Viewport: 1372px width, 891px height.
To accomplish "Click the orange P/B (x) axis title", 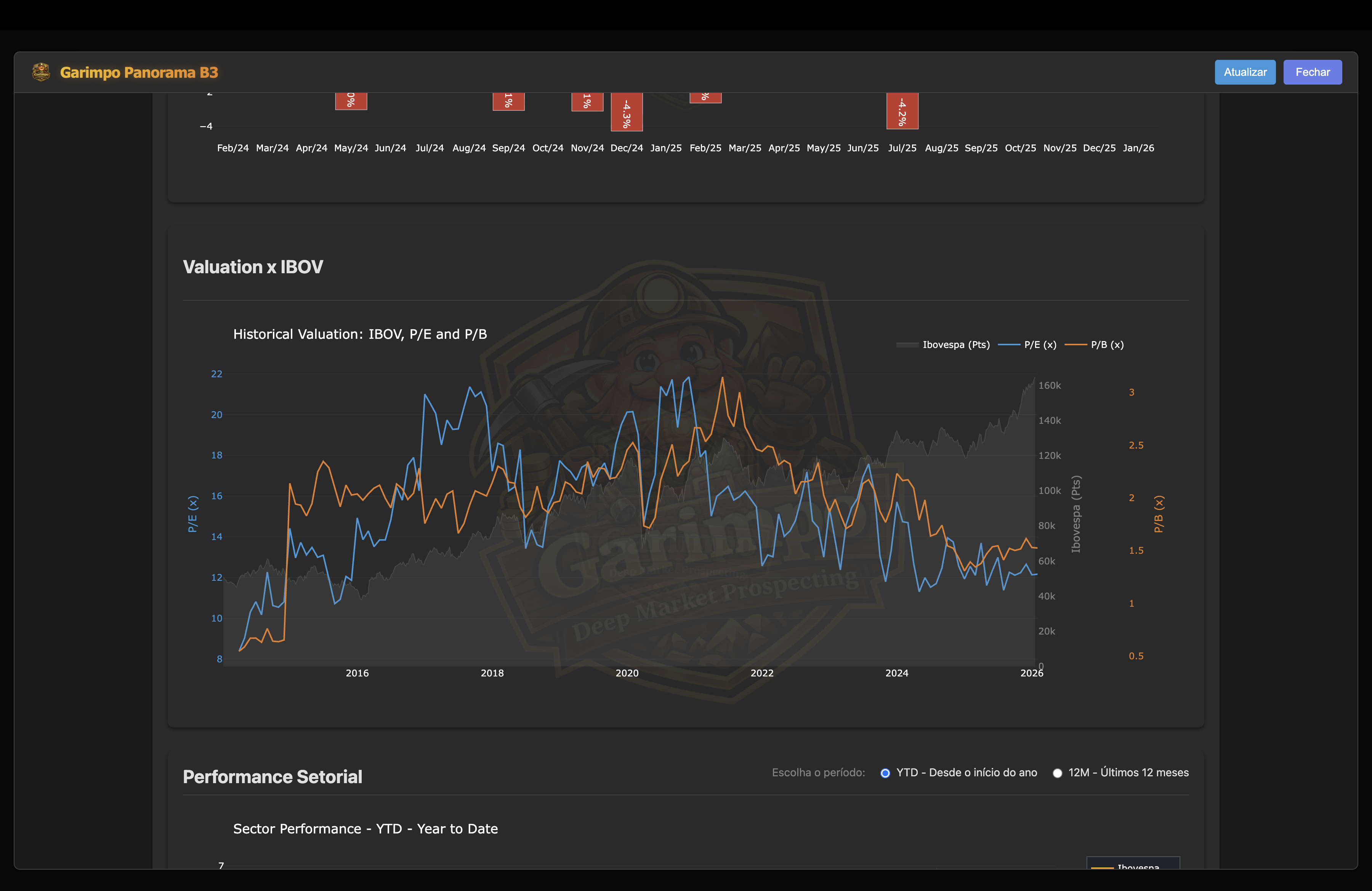I will pos(1159,513).
